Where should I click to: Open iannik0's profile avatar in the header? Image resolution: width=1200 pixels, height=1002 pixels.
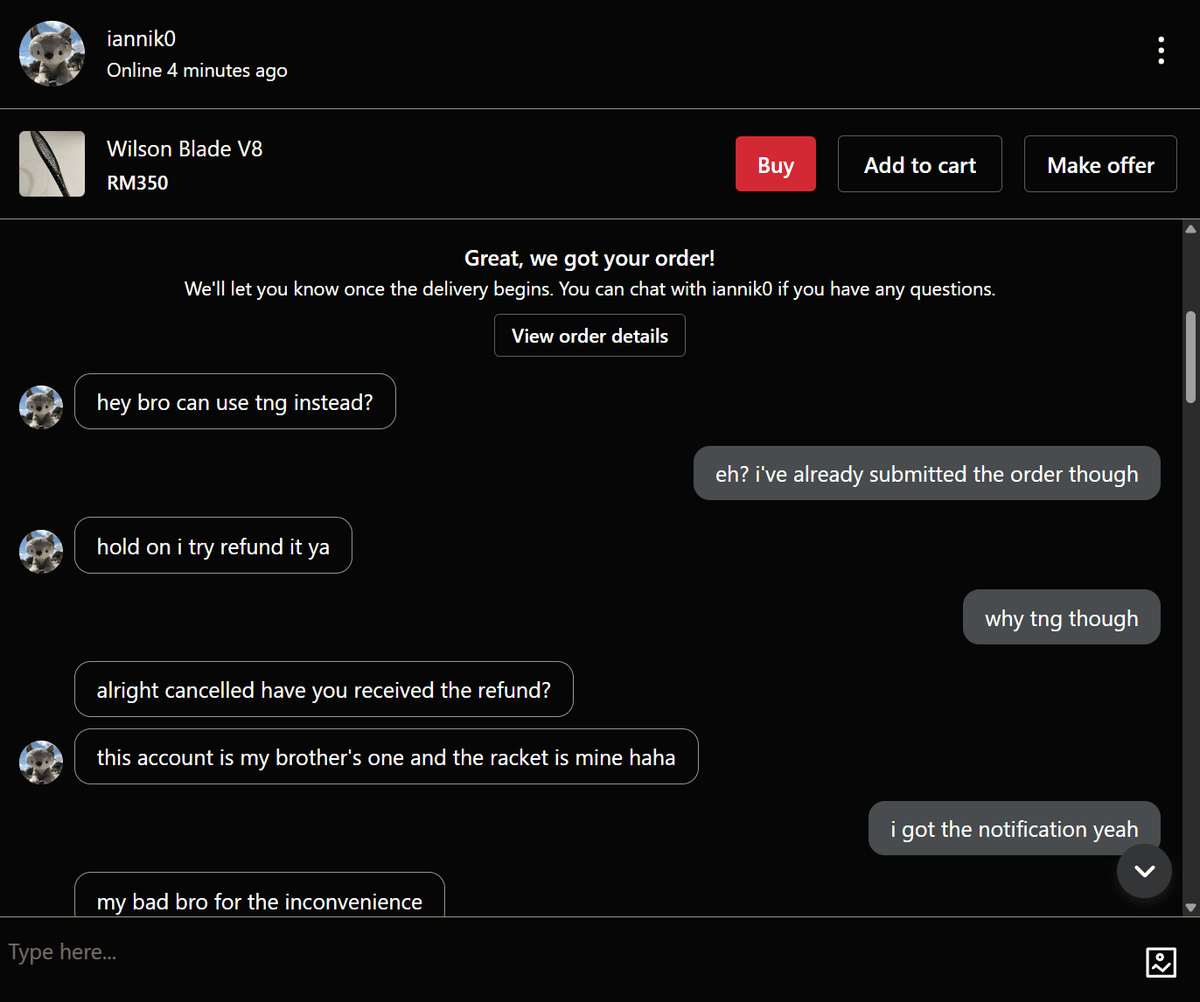point(51,52)
